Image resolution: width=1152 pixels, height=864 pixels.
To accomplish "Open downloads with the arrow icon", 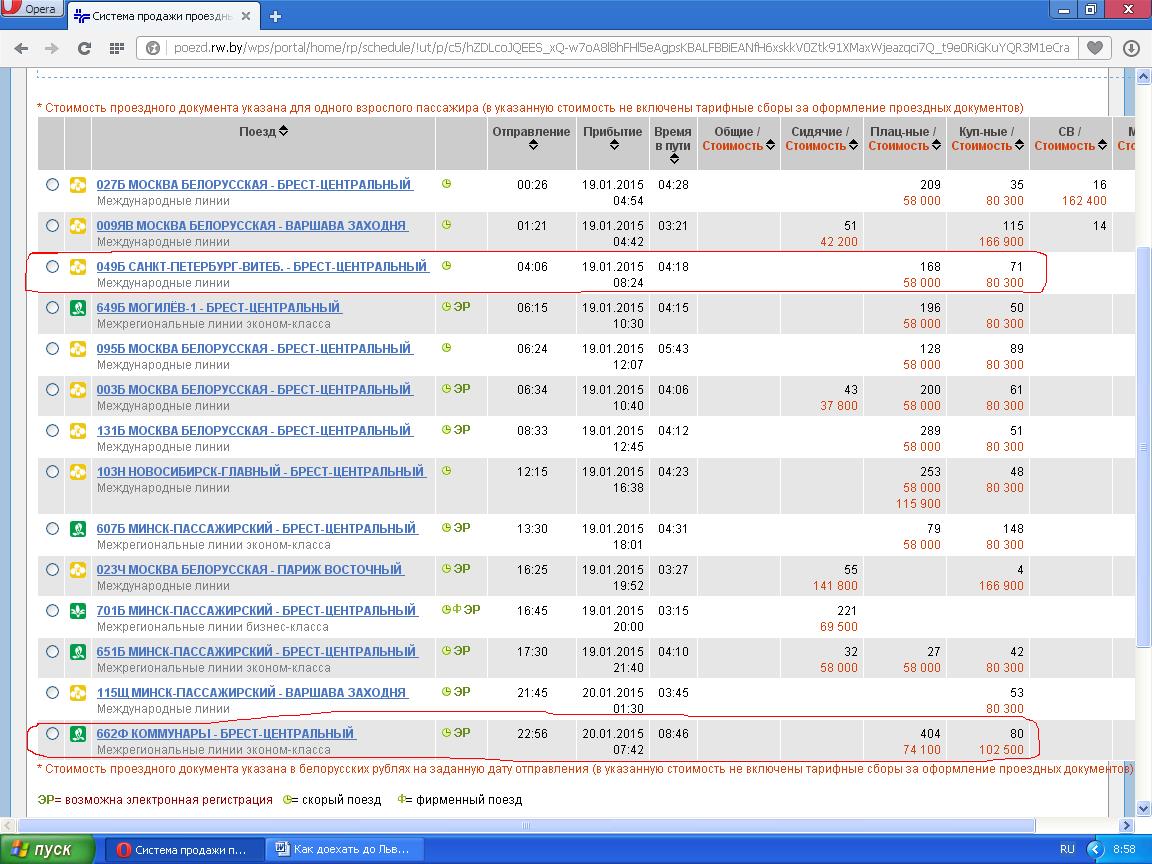I will click(1131, 48).
